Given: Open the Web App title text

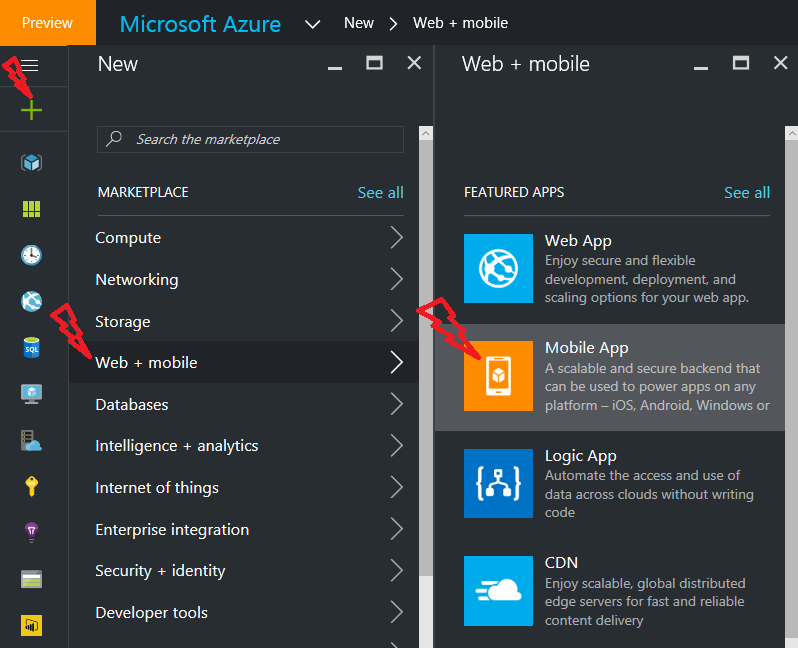Looking at the screenshot, I should pos(578,240).
